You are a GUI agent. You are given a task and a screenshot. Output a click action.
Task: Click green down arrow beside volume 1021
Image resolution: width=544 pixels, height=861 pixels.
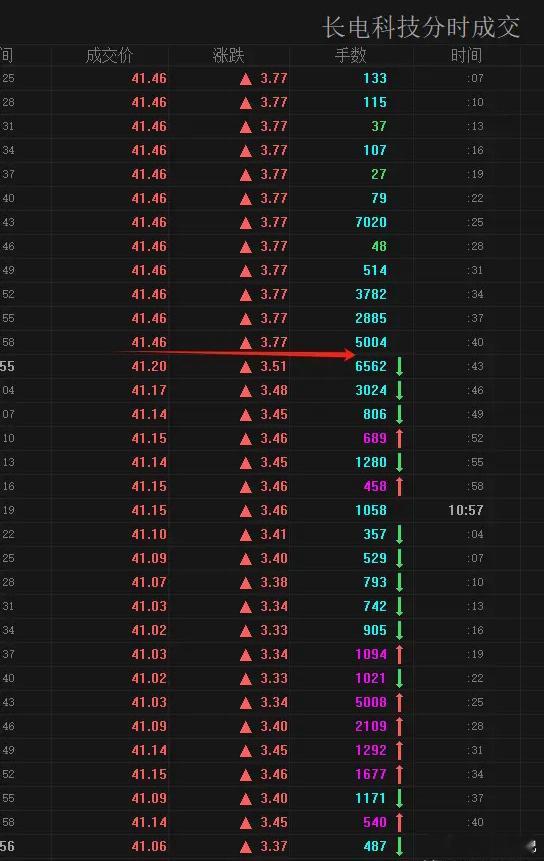coord(400,678)
